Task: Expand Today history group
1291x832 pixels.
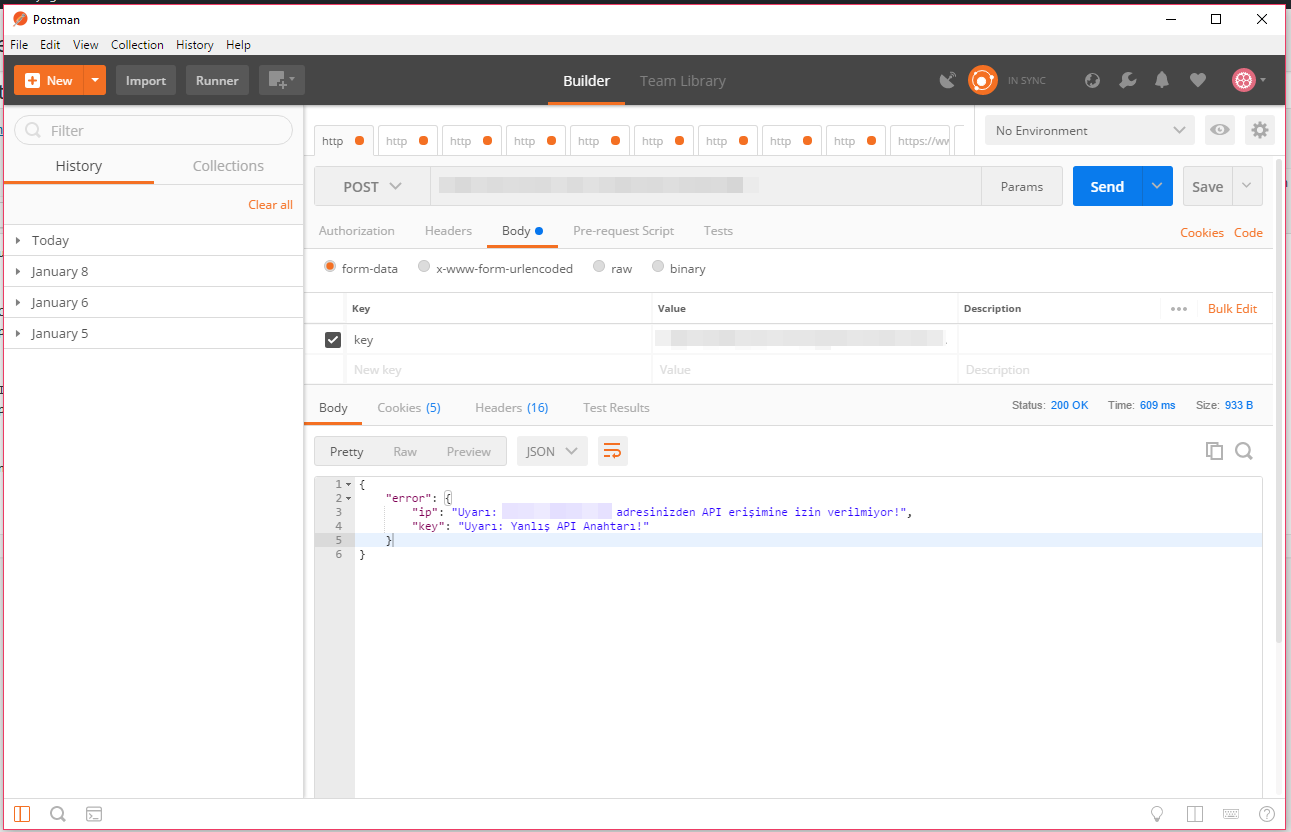Action: point(153,240)
